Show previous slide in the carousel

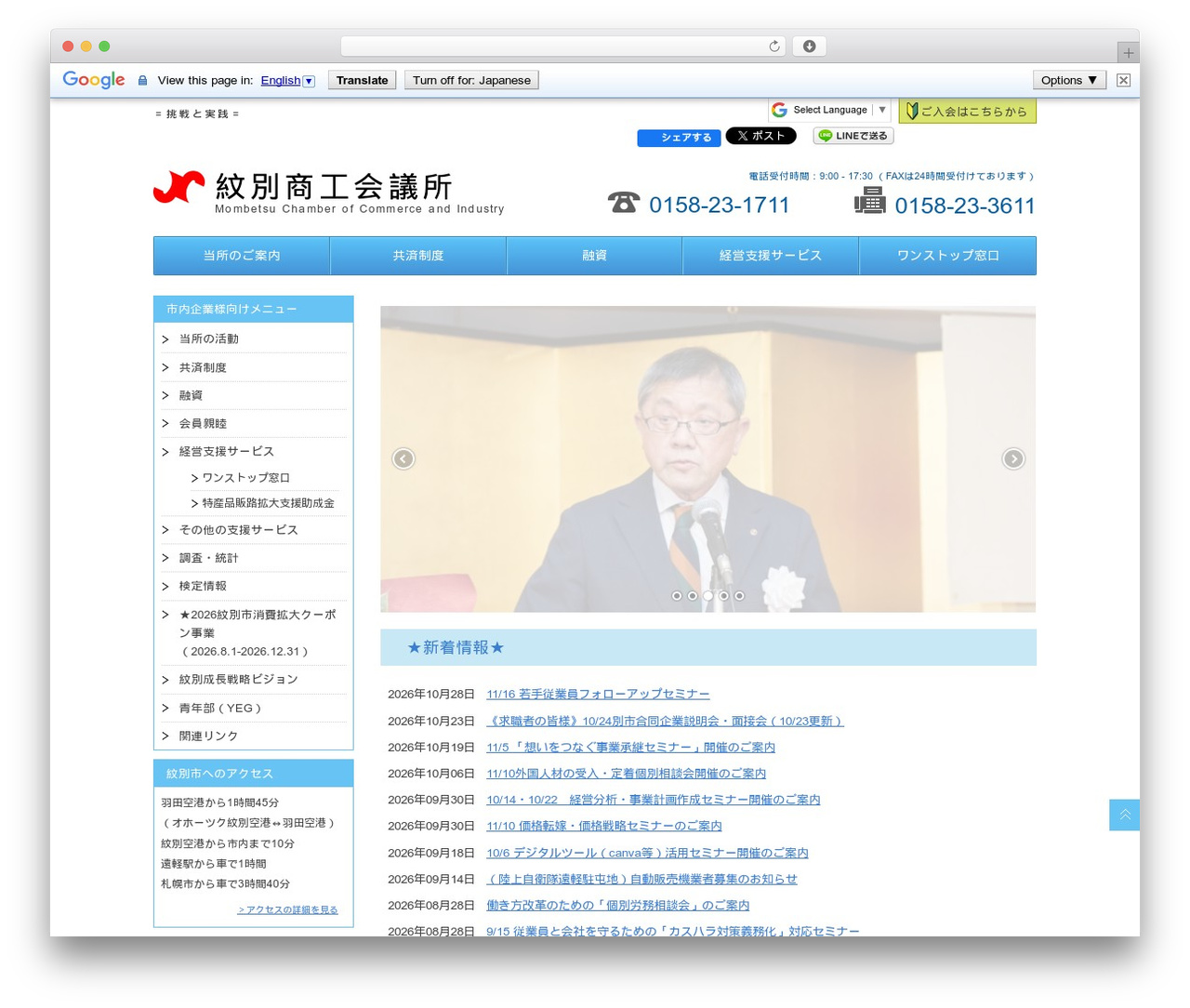[403, 458]
